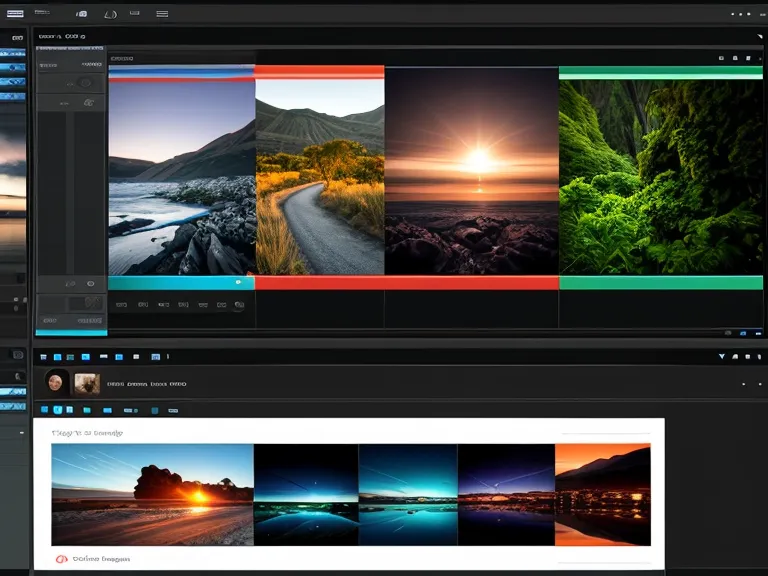The image size is (768, 576).
Task: Click the round knob in the left settings panel
Action: [x=85, y=83]
